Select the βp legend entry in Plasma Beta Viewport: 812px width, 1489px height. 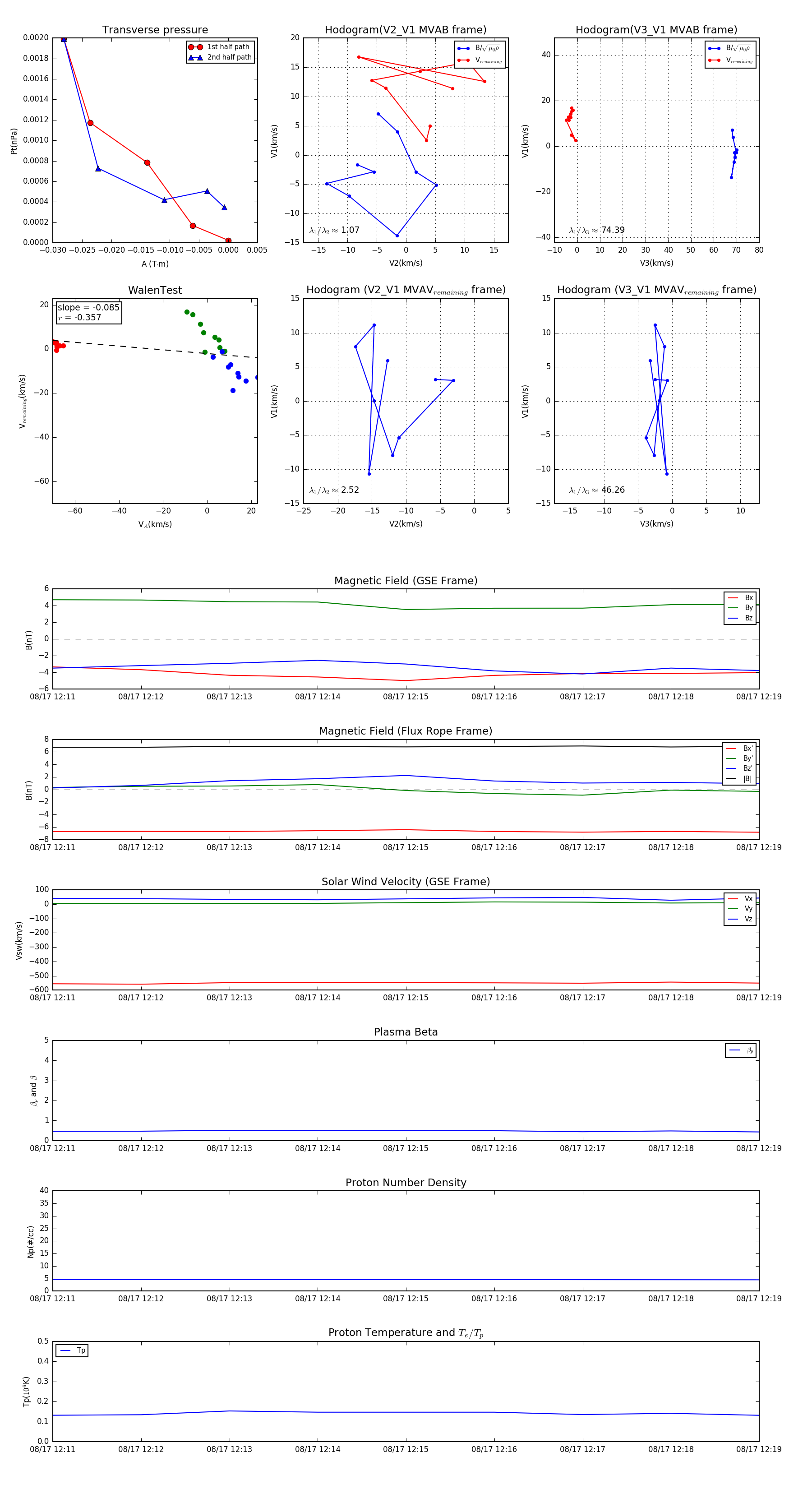pos(741,1050)
